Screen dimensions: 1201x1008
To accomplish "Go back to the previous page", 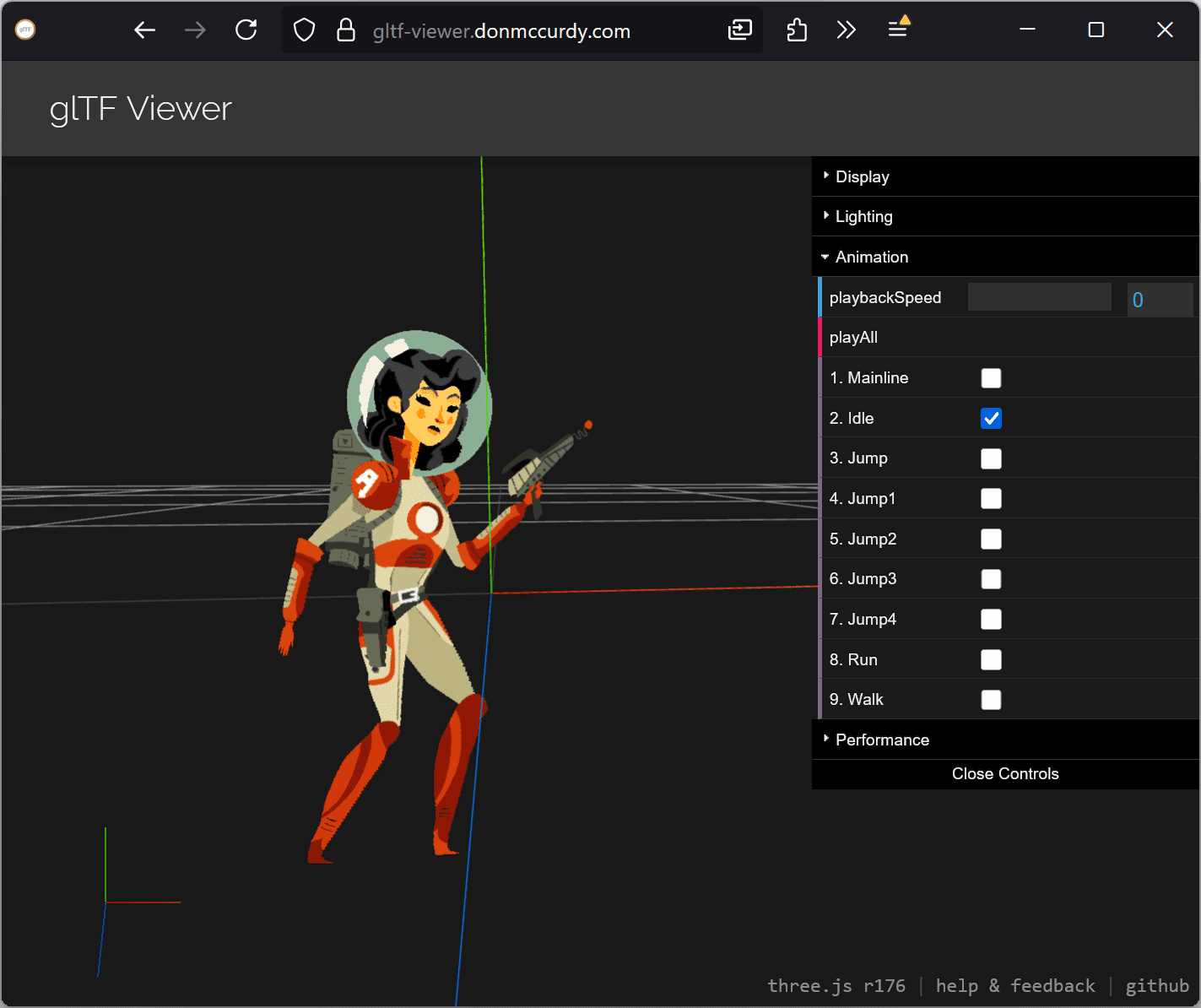I will pos(144,30).
